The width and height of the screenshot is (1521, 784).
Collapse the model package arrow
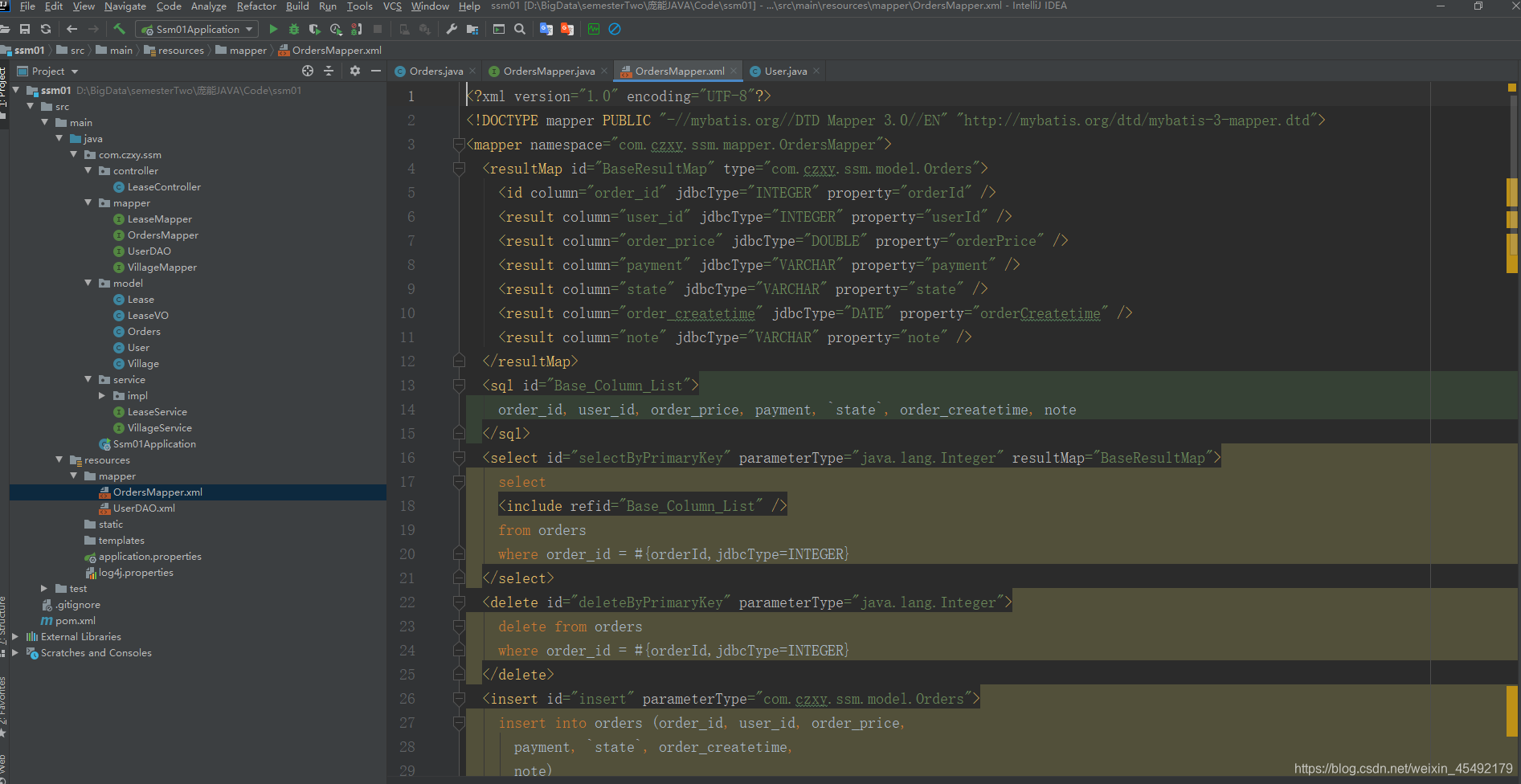coord(88,283)
